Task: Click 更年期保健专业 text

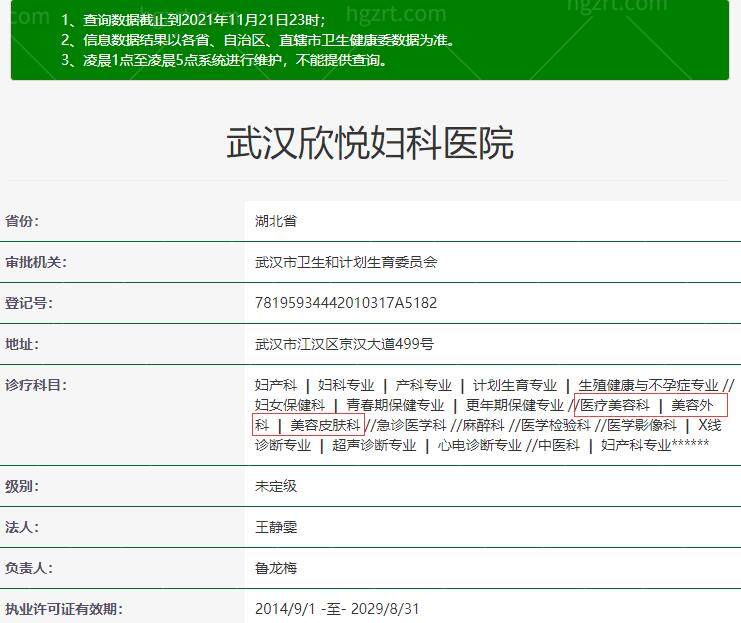Action: pos(515,405)
